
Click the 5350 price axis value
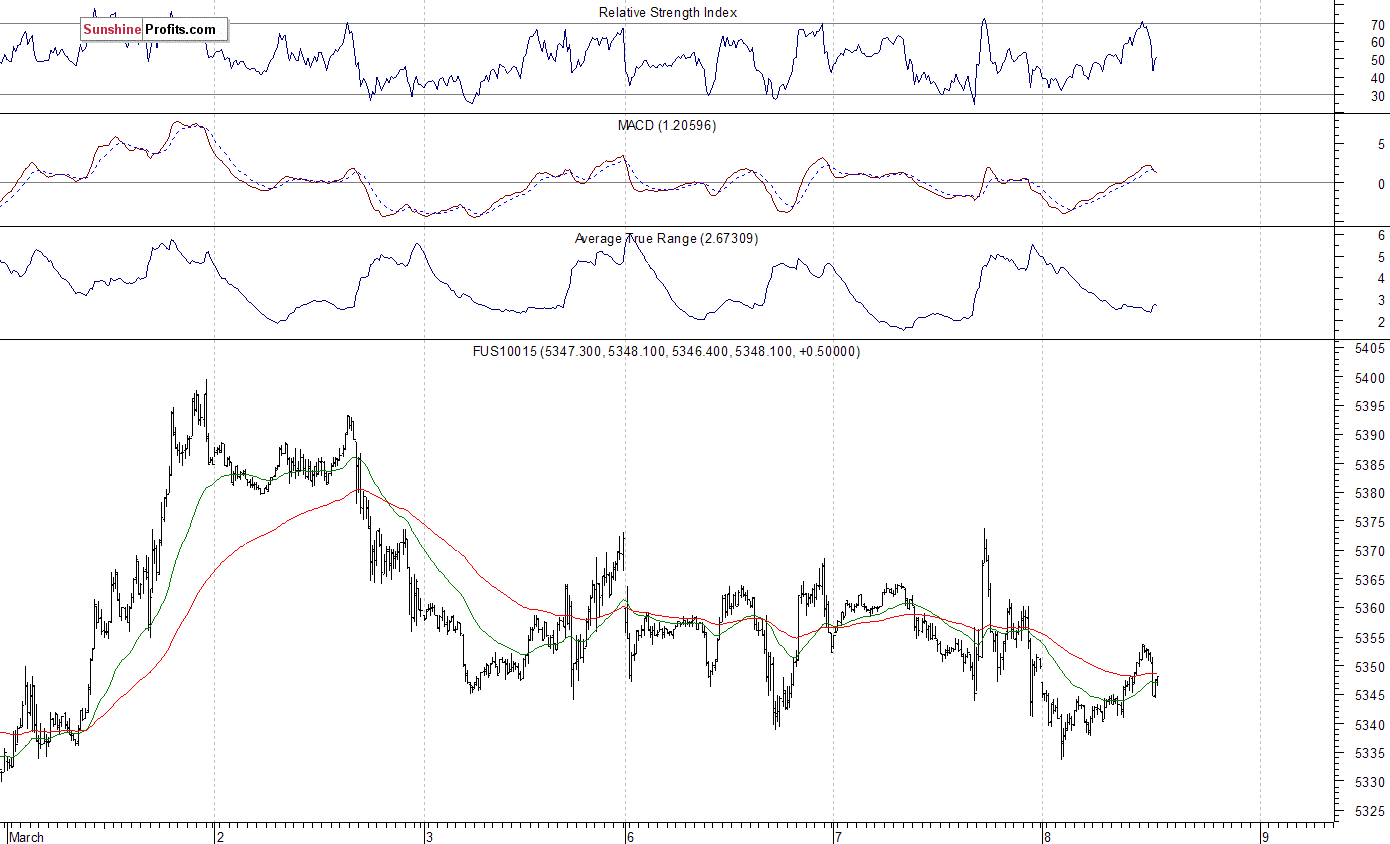pyautogui.click(x=1370, y=666)
